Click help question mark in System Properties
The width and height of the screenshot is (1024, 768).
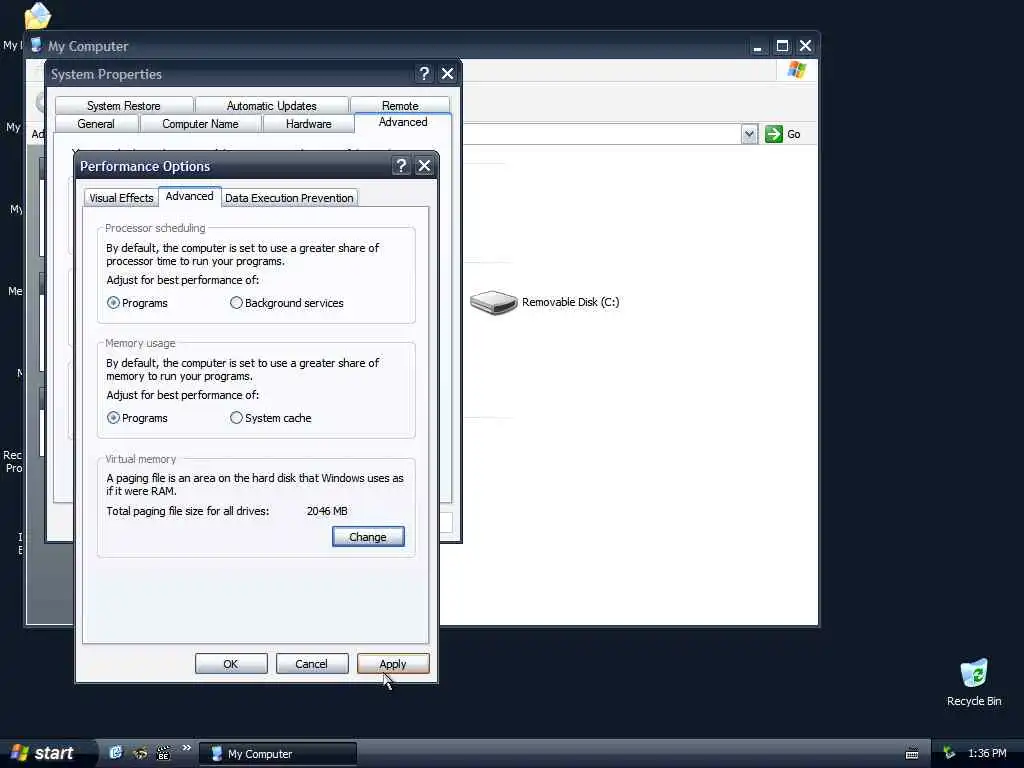click(424, 74)
